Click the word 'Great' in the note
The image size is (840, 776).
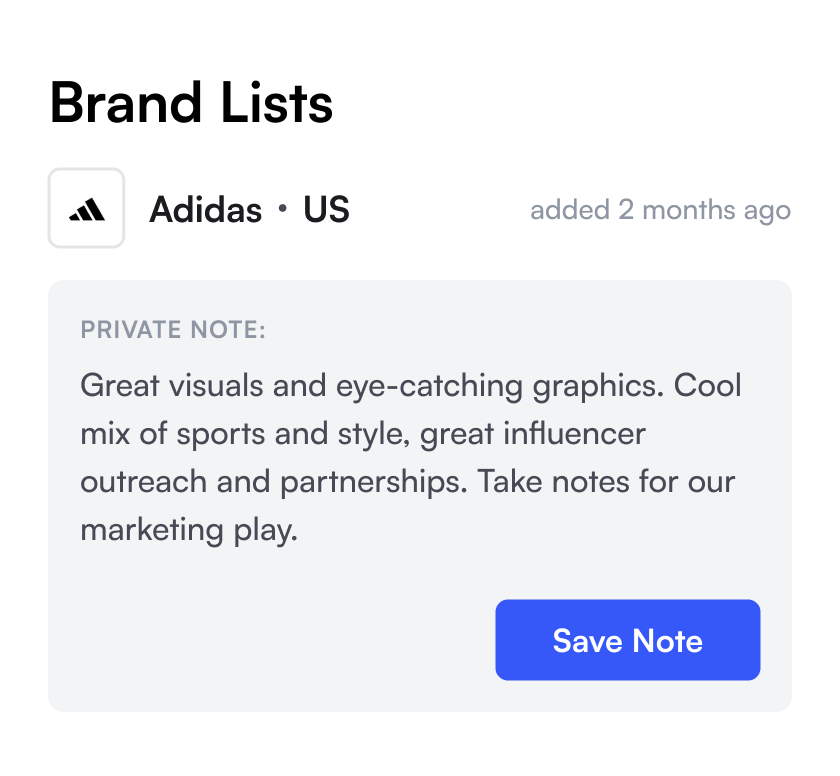coord(120,386)
